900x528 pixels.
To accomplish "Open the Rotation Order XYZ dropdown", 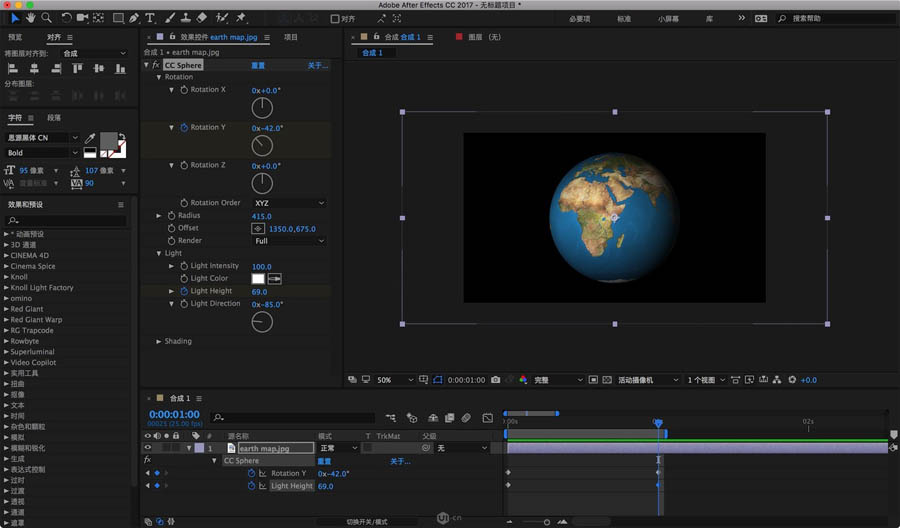I will pos(289,203).
